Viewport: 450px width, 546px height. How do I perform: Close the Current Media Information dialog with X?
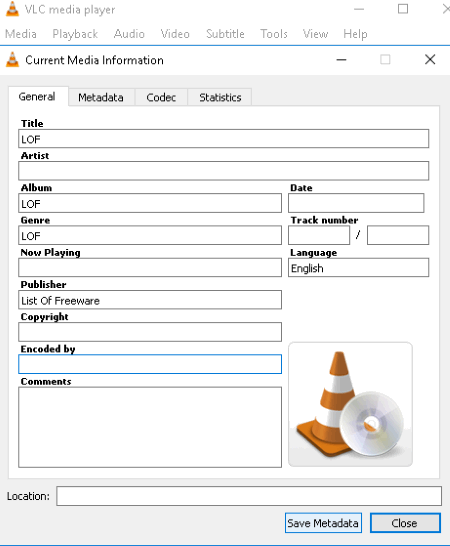point(430,60)
